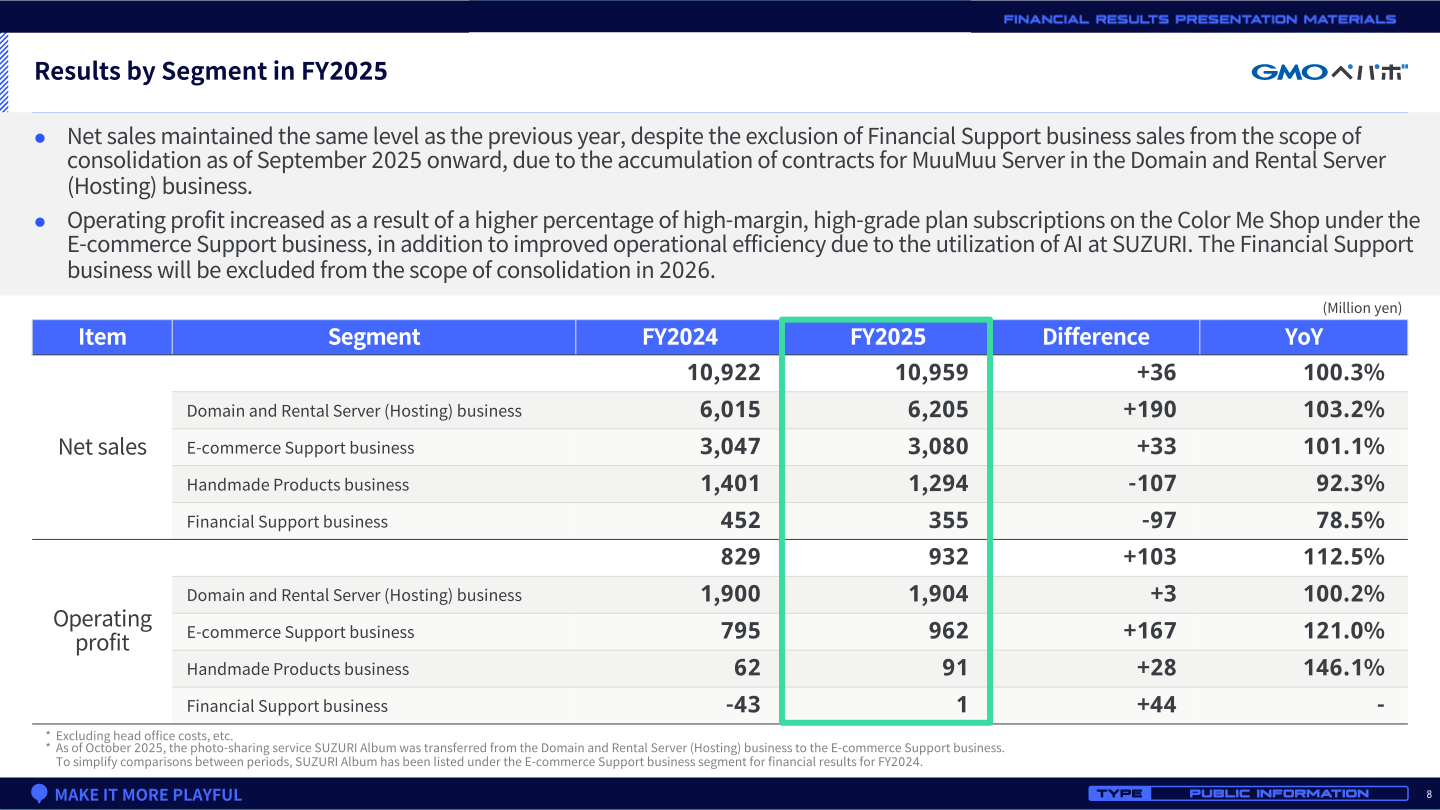Click the +190 difference cell
This screenshot has height=810, width=1440.
tap(1149, 410)
